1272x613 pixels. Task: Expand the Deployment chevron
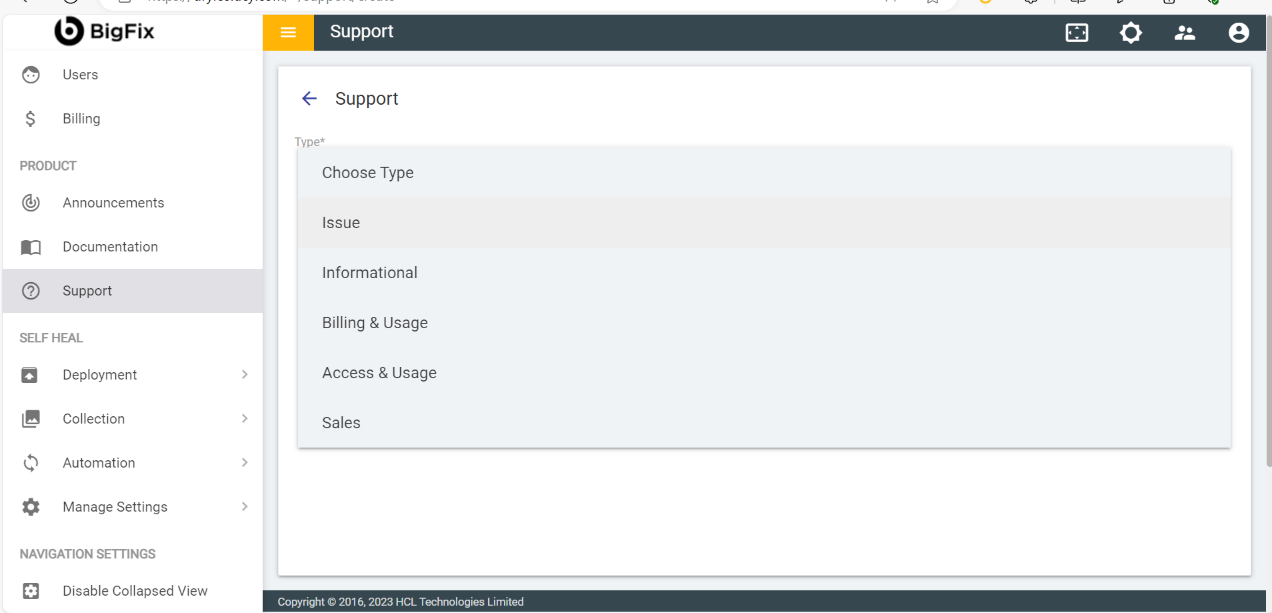click(x=244, y=375)
